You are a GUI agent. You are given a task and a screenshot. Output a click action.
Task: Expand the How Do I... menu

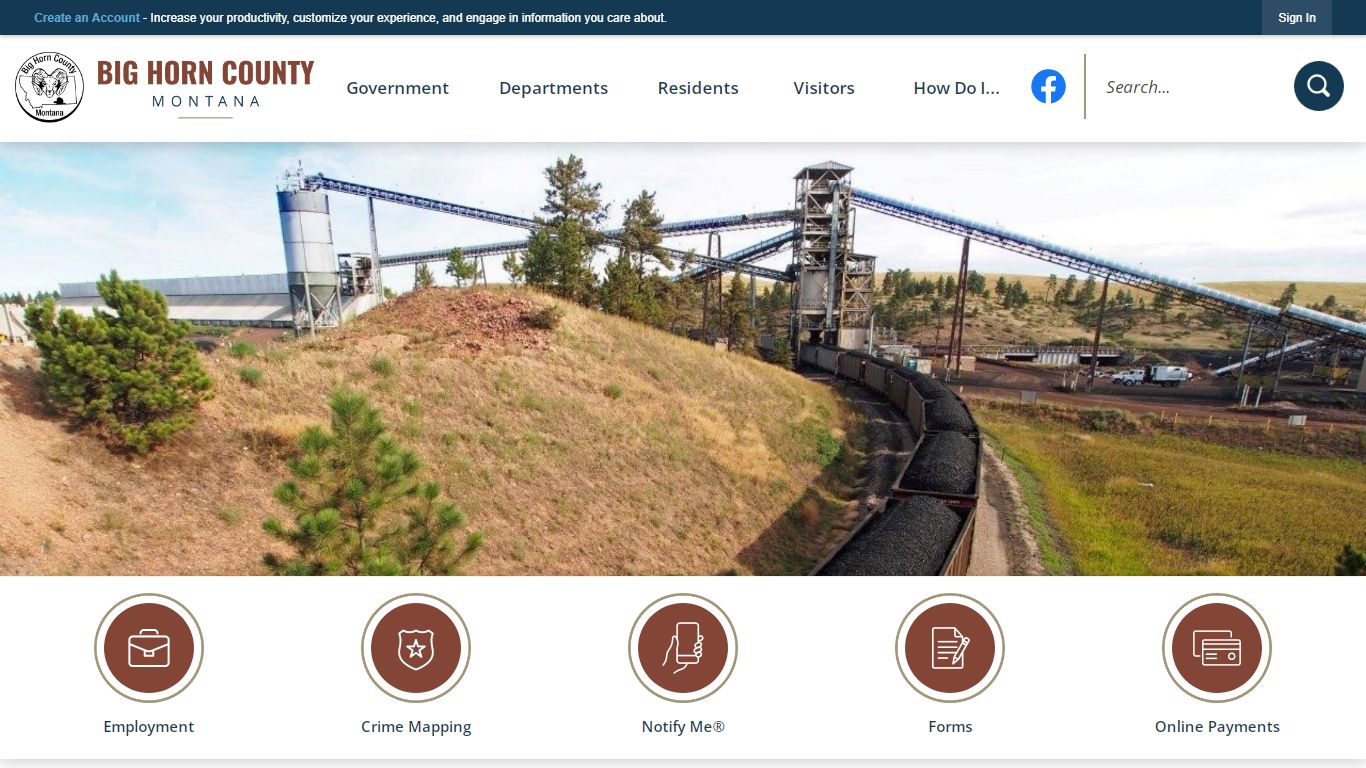coord(956,88)
